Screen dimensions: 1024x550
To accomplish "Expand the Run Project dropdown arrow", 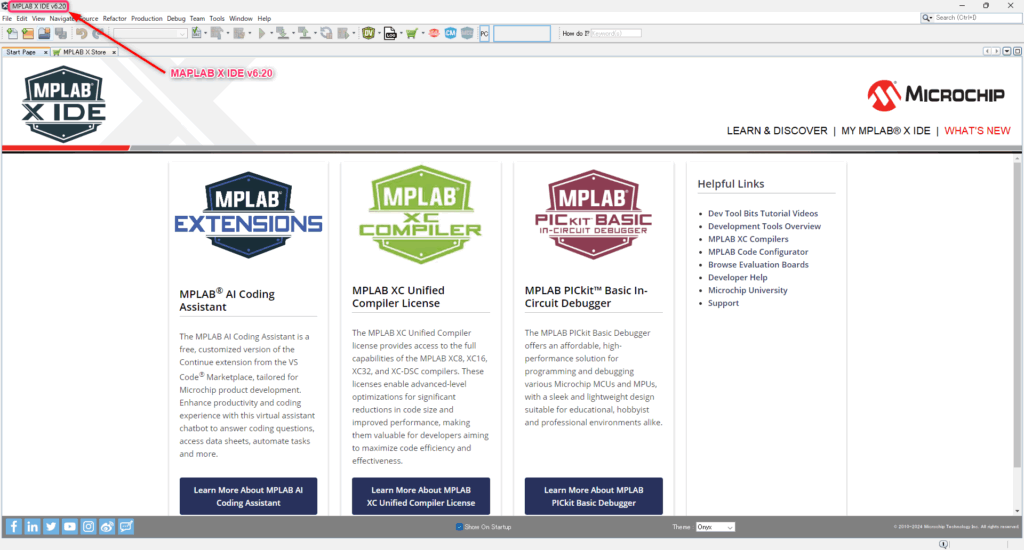I will click(271, 33).
